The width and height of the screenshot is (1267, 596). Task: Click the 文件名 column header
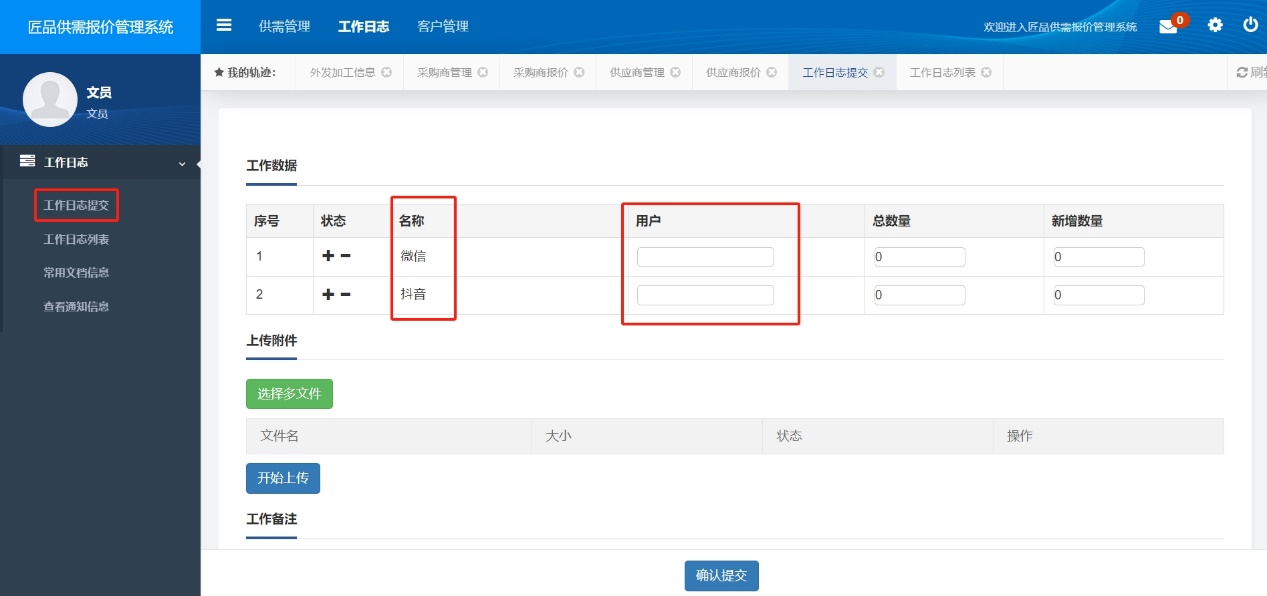point(280,436)
